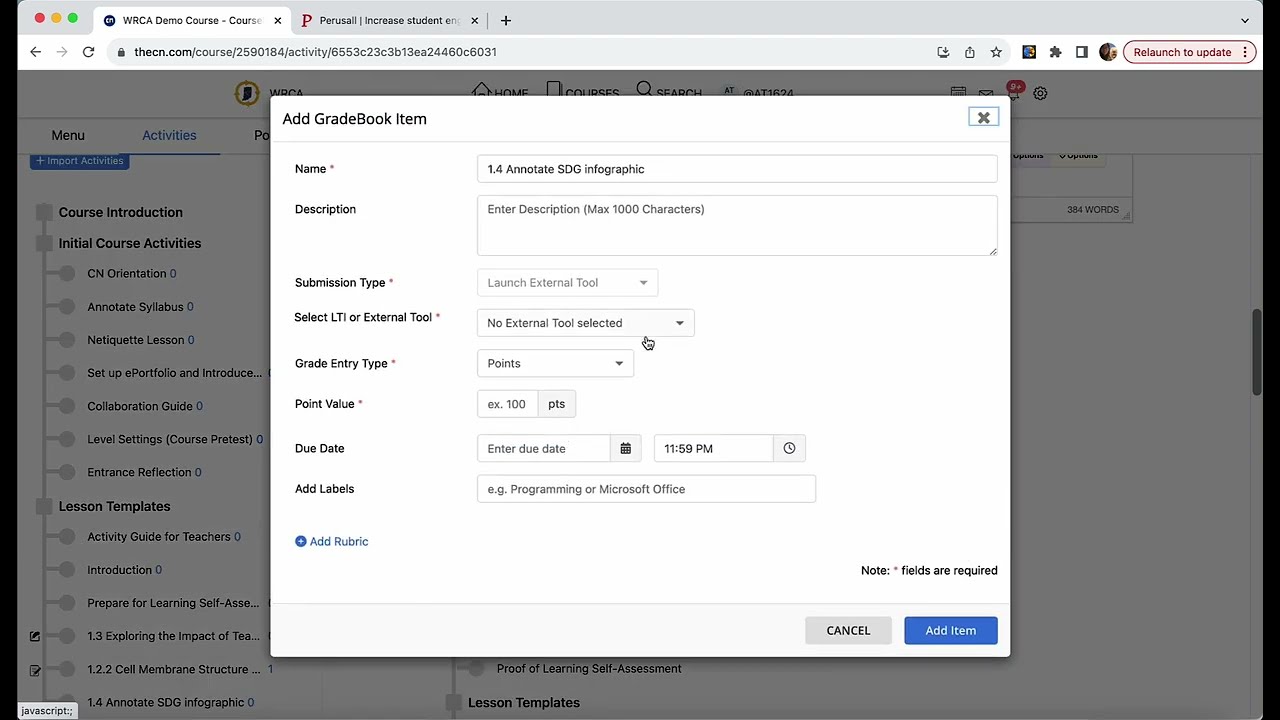Image resolution: width=1280 pixels, height=720 pixels.
Task: Close the Add GradeBook Item dialog
Action: (x=983, y=118)
